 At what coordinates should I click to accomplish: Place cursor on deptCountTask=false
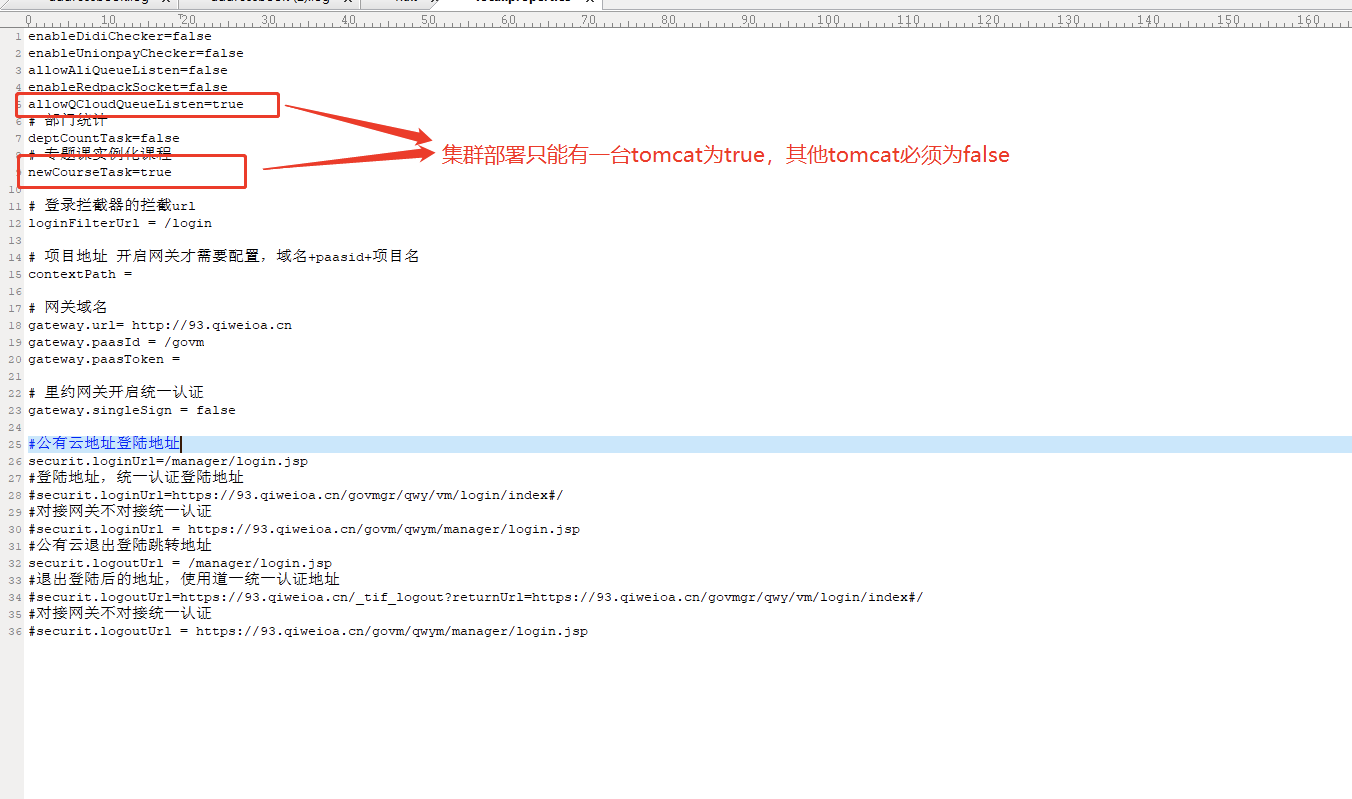click(x=104, y=138)
